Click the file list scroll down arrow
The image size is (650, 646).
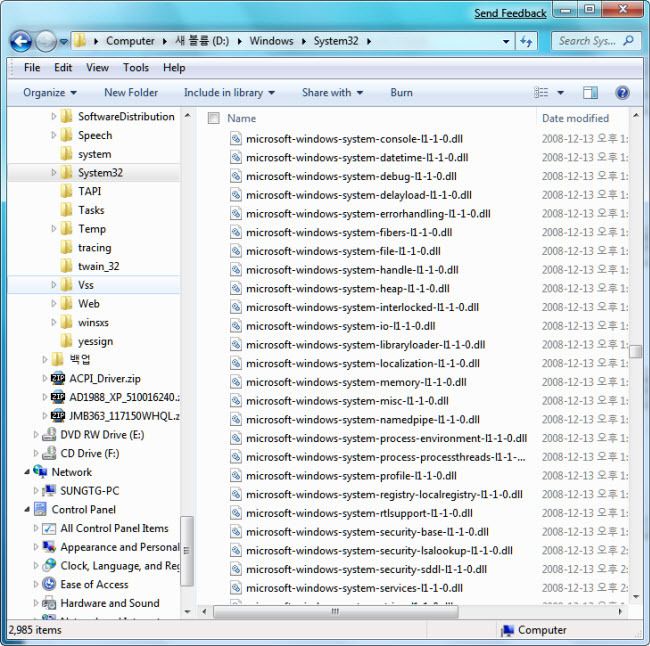pyautogui.click(x=636, y=597)
